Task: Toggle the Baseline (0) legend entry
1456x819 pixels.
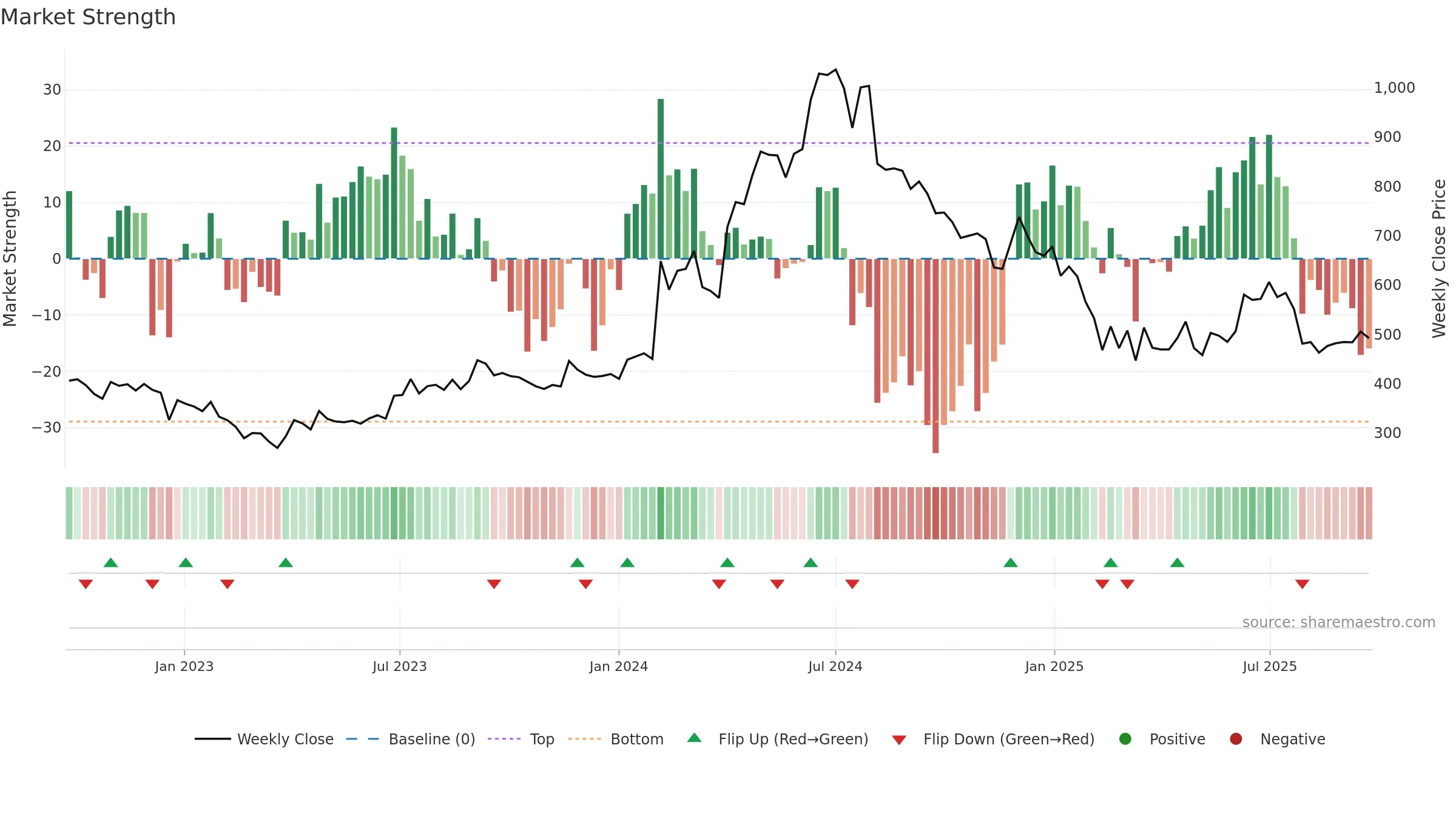Action: tap(411, 739)
